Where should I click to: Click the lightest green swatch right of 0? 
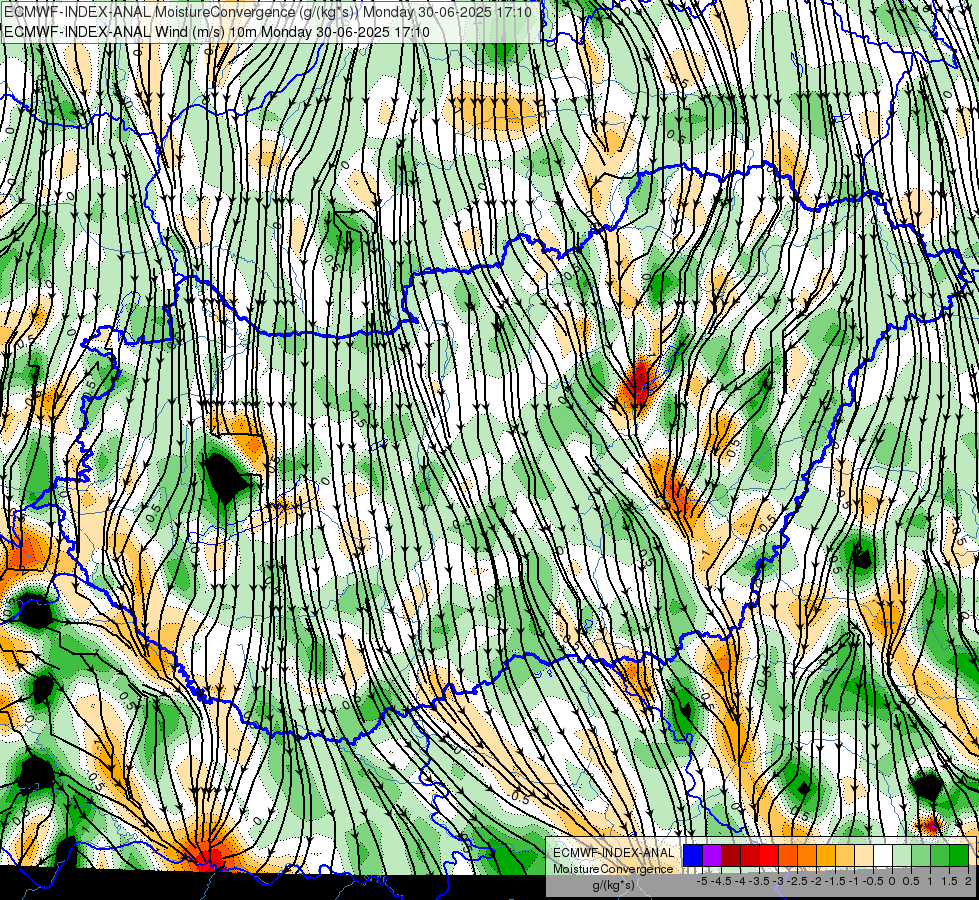pos(902,856)
